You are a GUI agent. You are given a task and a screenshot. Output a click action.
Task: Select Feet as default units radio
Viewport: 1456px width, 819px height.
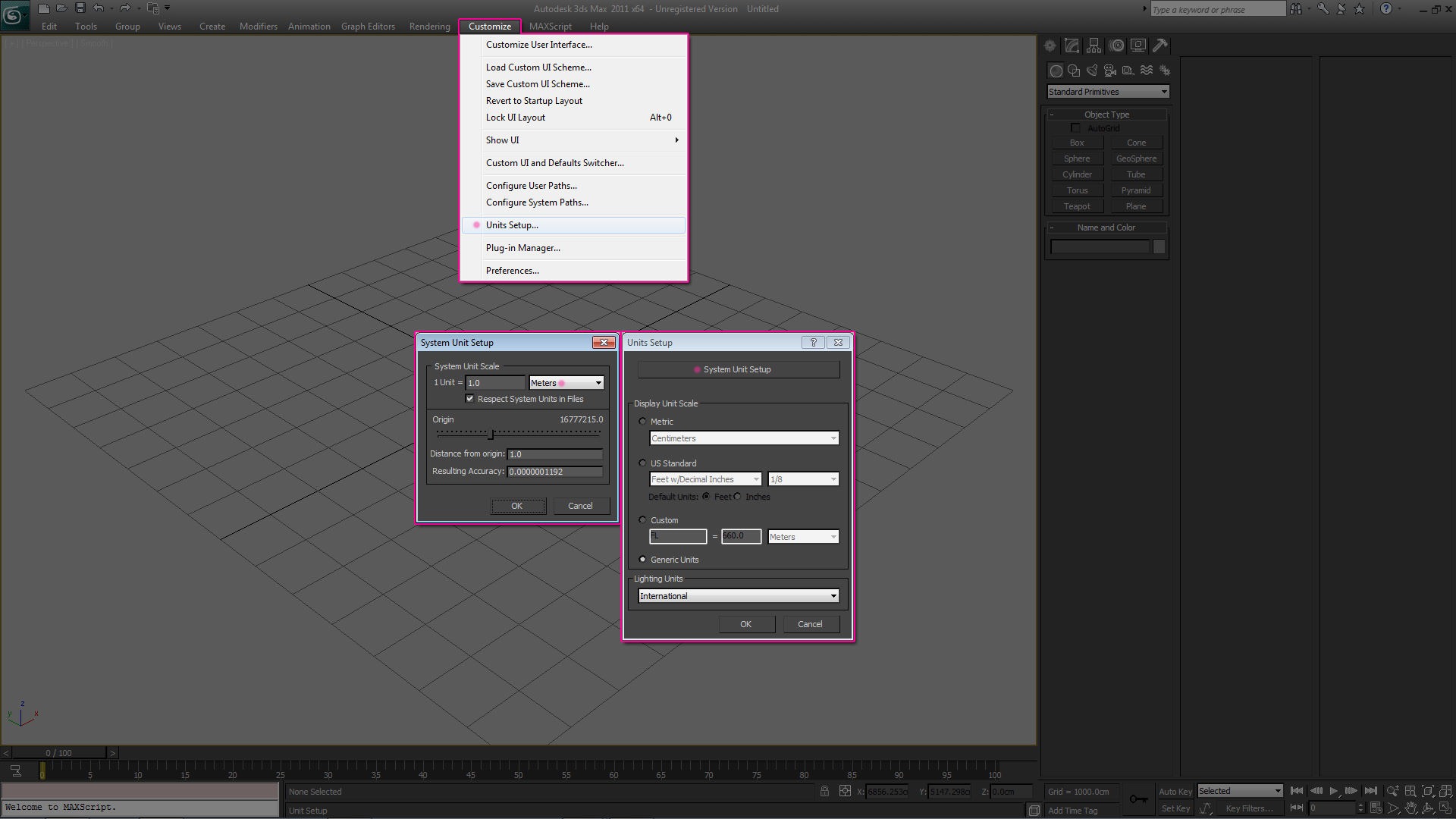pos(706,497)
